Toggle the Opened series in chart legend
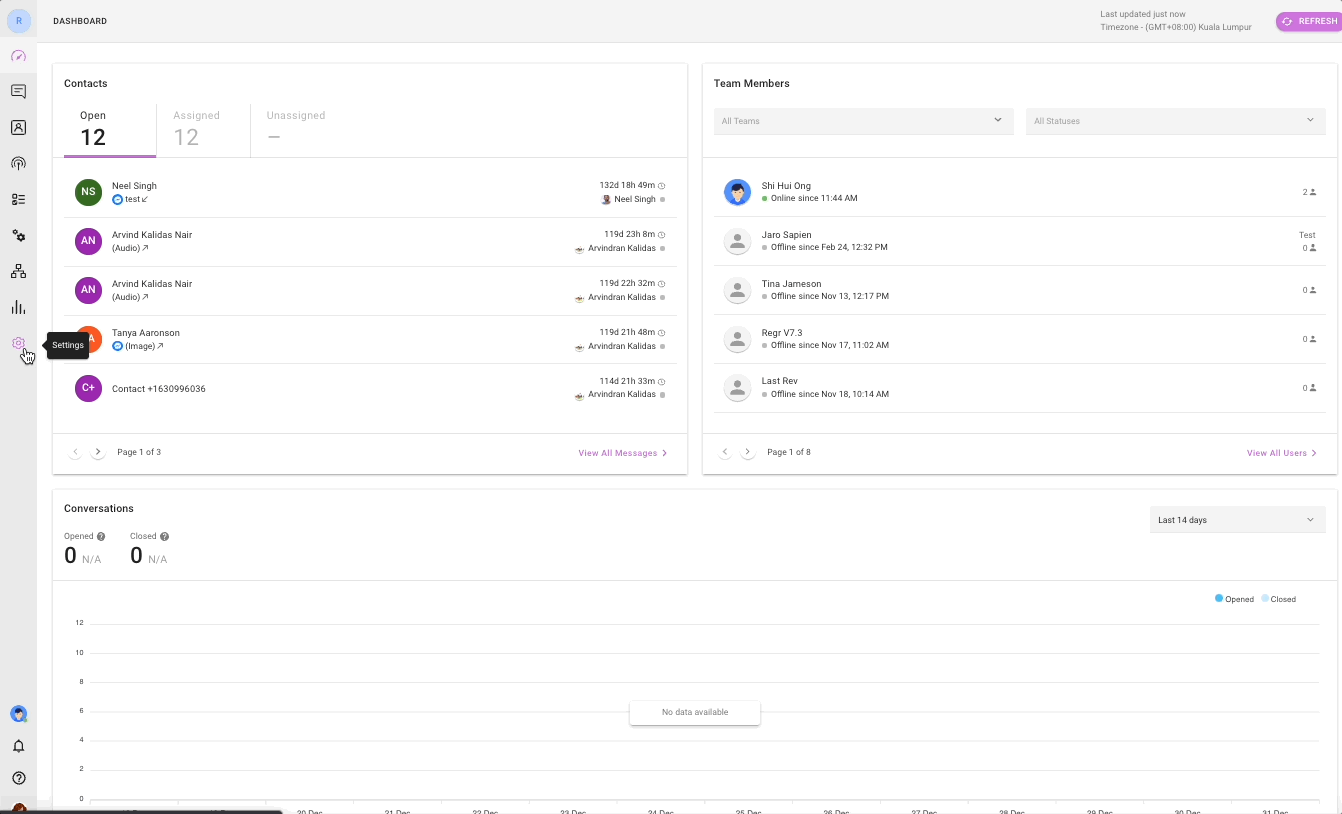The height and width of the screenshot is (814, 1342). click(1234, 599)
